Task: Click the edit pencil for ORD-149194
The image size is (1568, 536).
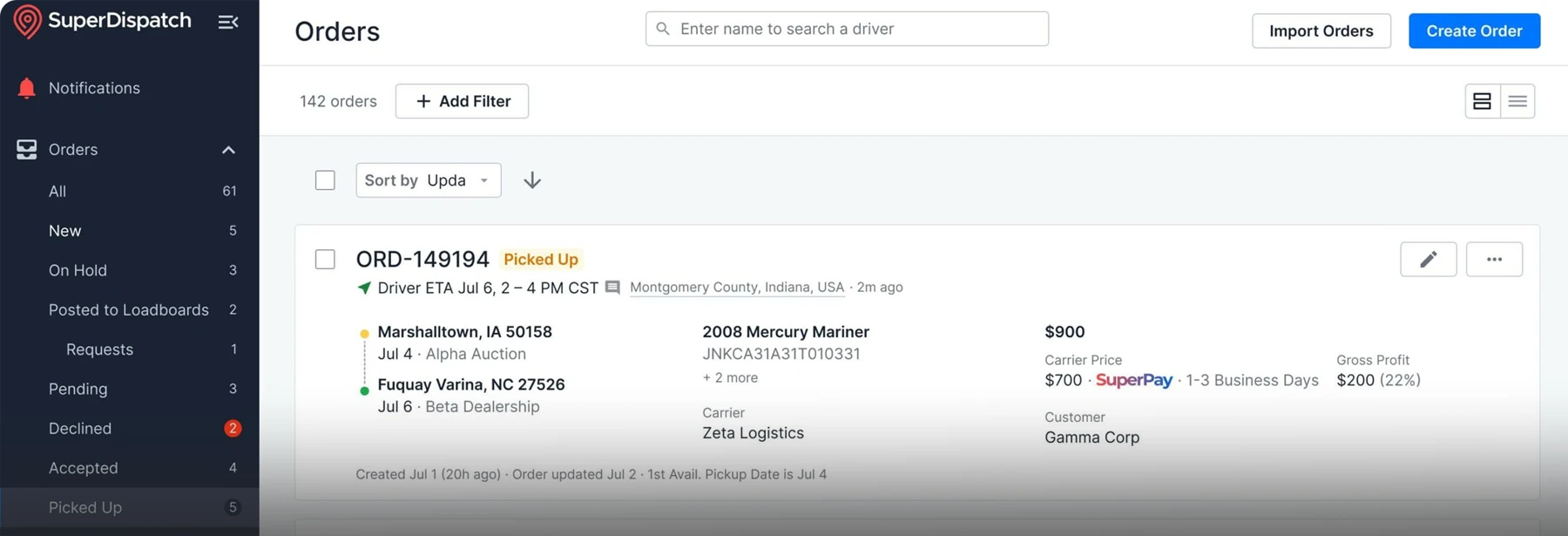Action: coord(1428,259)
